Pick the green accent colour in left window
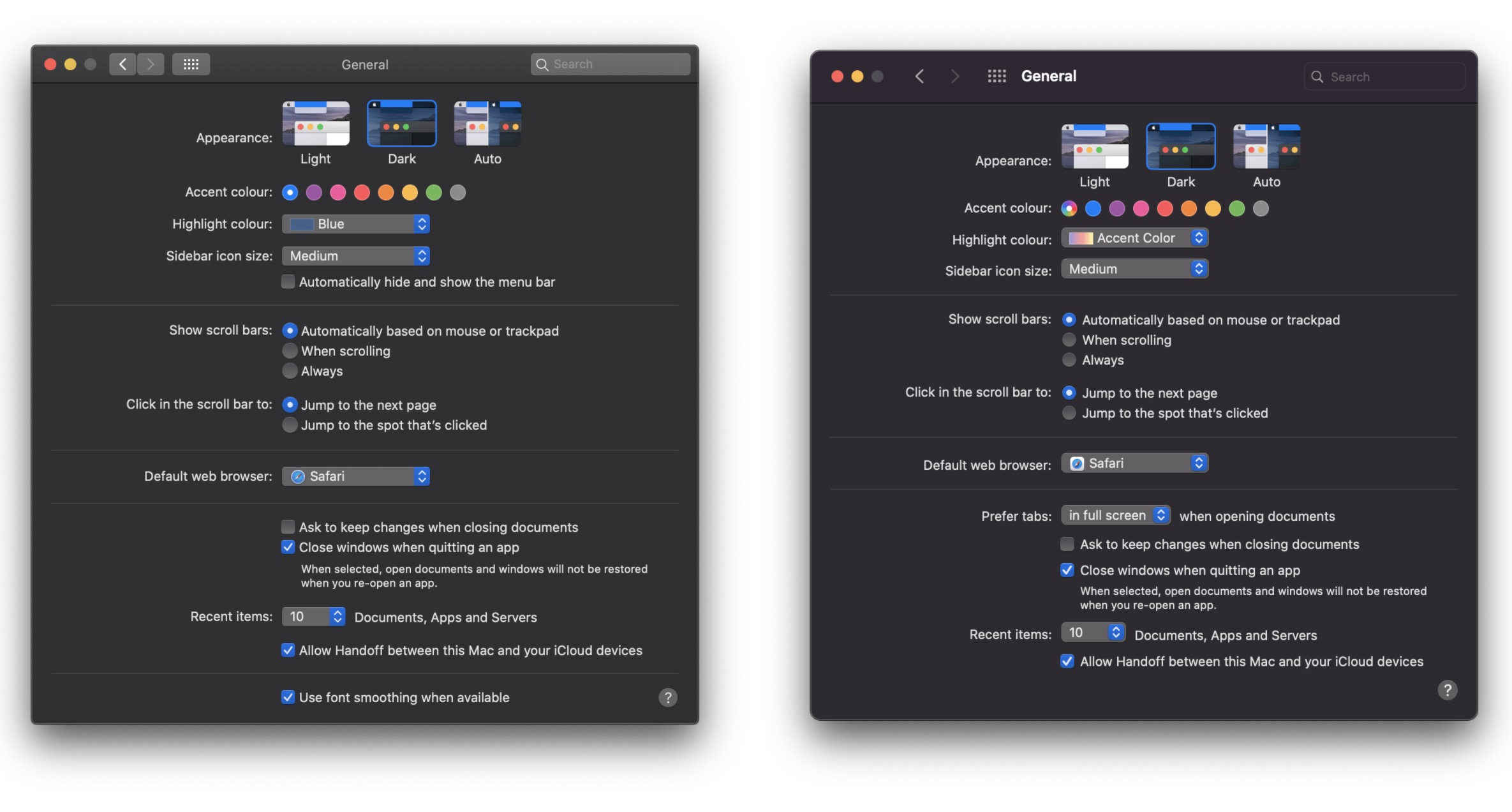The image size is (1512, 812). [x=434, y=193]
